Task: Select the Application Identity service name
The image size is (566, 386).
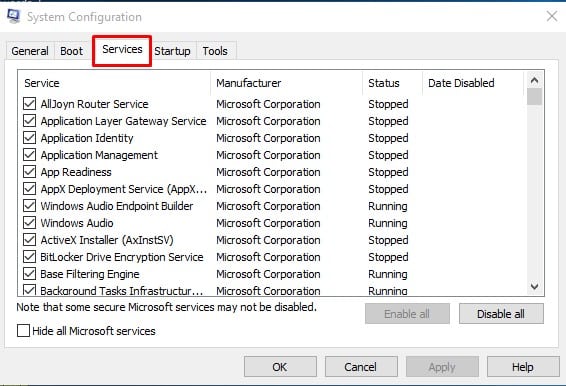Action: click(87, 138)
